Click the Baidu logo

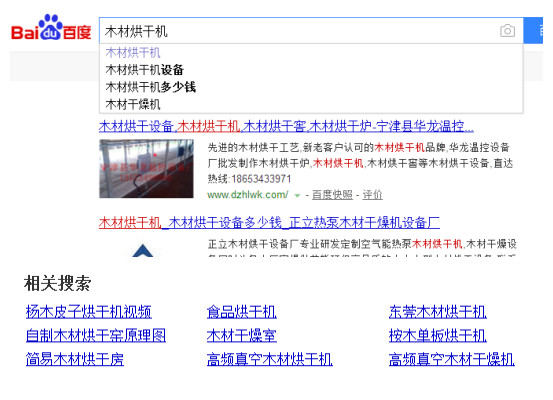[x=51, y=28]
